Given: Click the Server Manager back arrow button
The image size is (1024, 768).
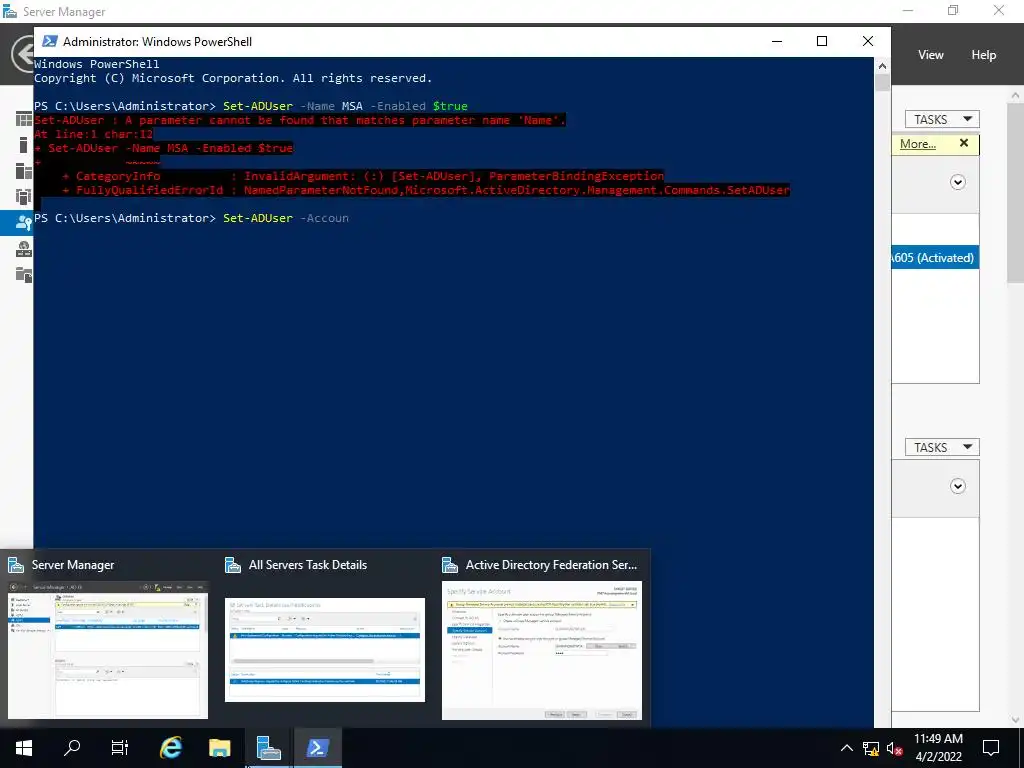Looking at the screenshot, I should coord(24,54).
